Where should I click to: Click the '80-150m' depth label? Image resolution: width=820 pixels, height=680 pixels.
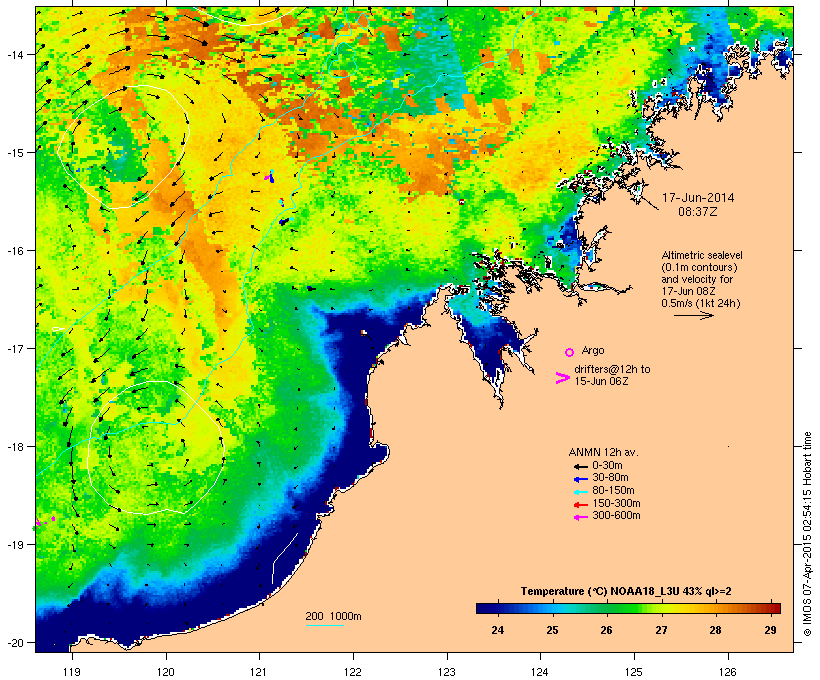point(613,491)
